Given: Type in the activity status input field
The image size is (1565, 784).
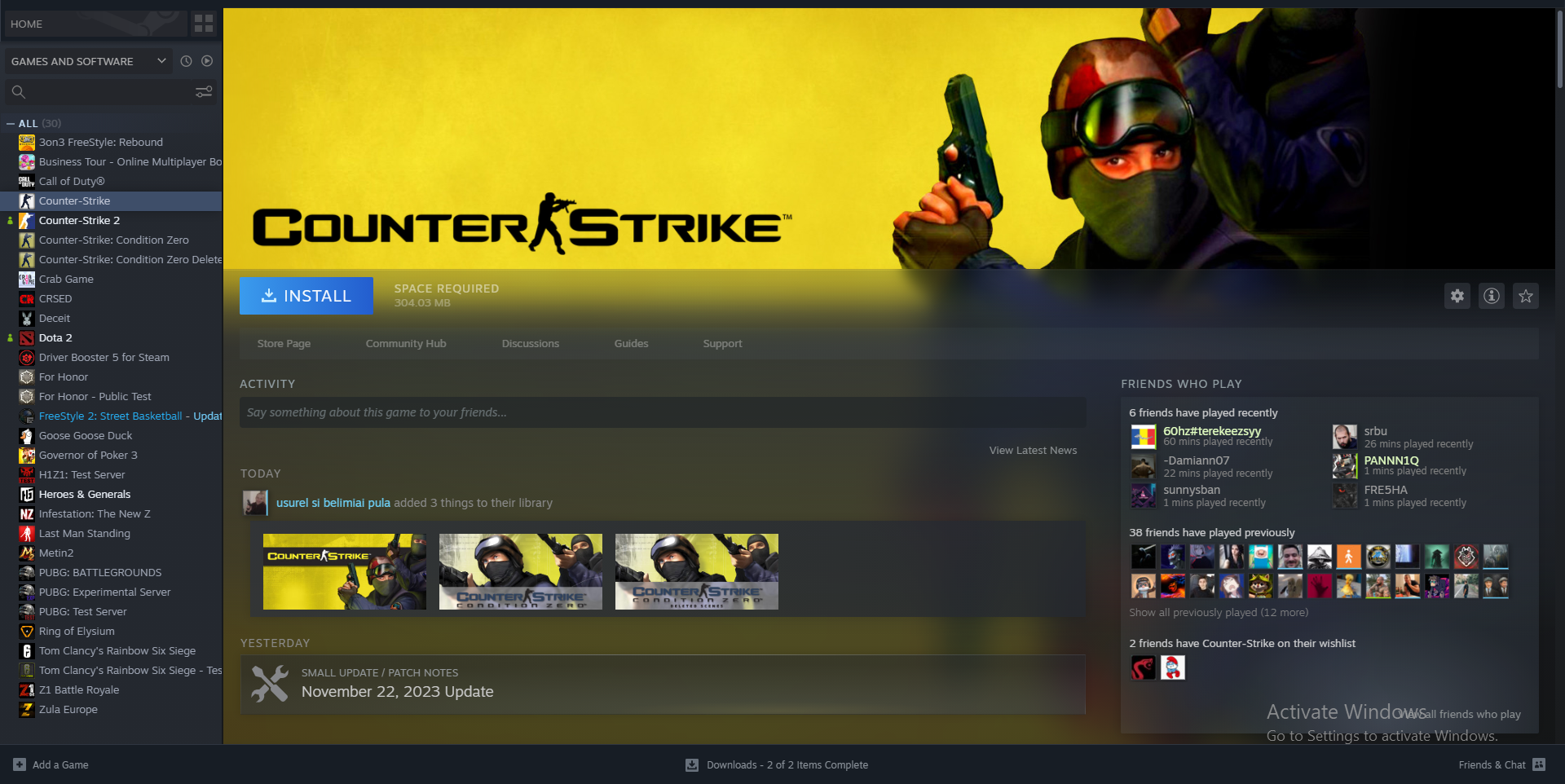Looking at the screenshot, I should tap(662, 412).
